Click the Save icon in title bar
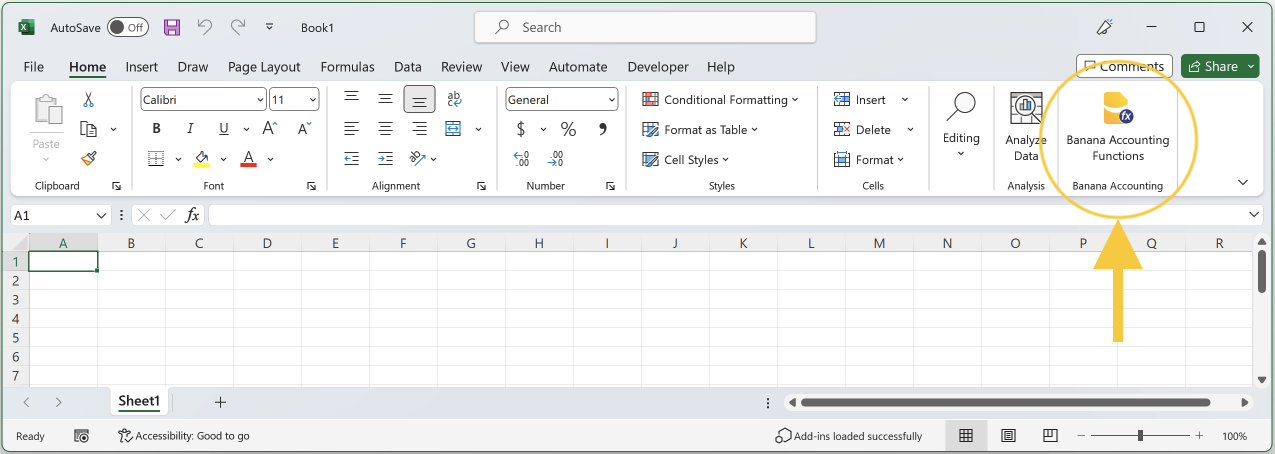This screenshot has width=1275, height=454. click(x=172, y=27)
